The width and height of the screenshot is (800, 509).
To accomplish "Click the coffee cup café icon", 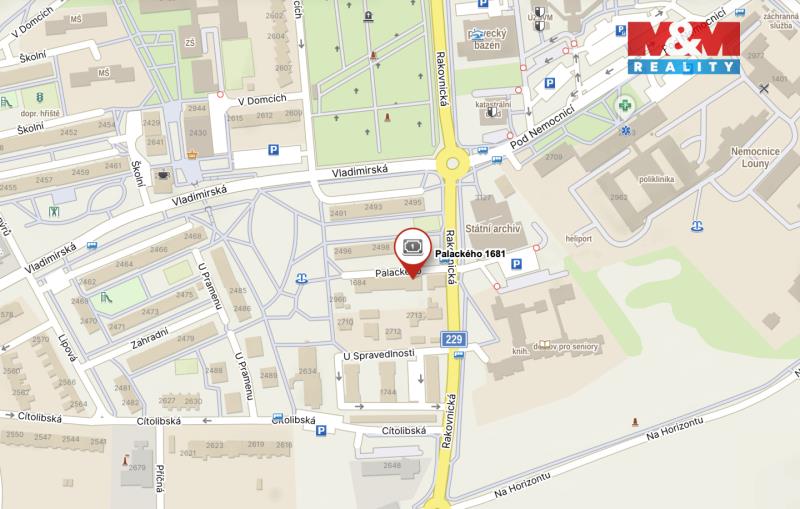I will 163,175.
